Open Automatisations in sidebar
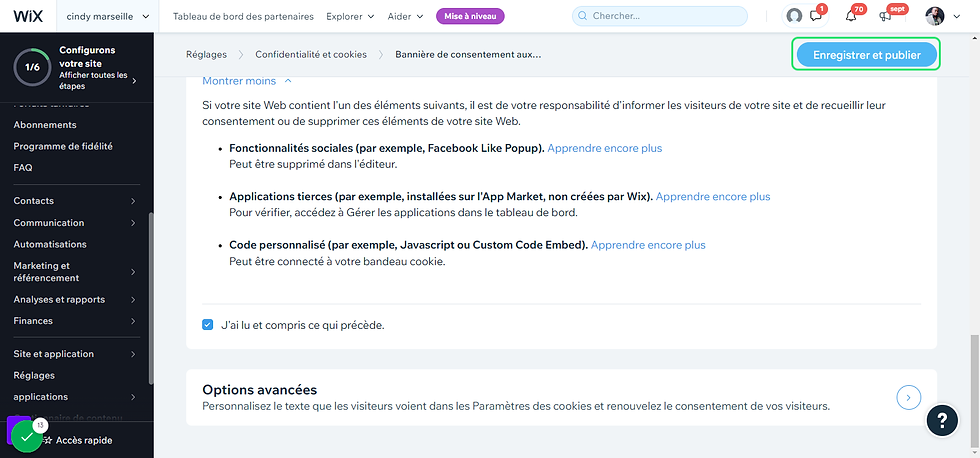 (50, 244)
